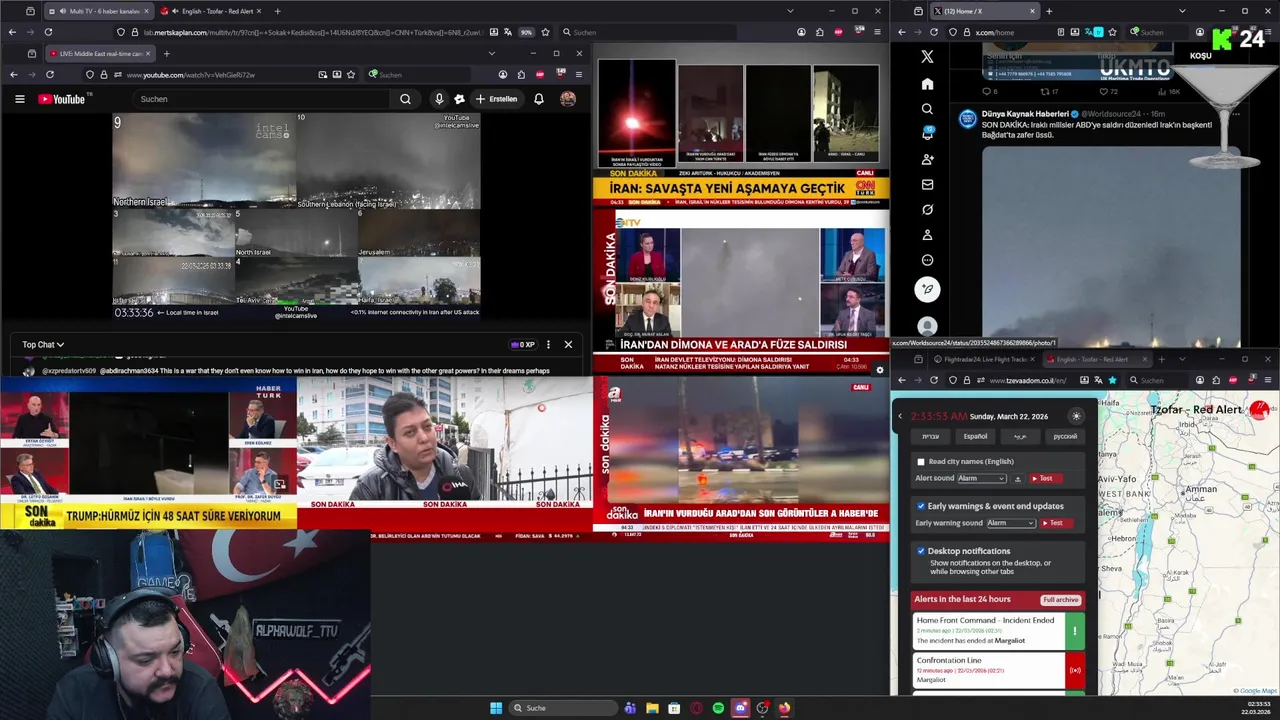Open Alert sound dropdown
Screen dimensions: 1280x720
[x=982, y=479]
